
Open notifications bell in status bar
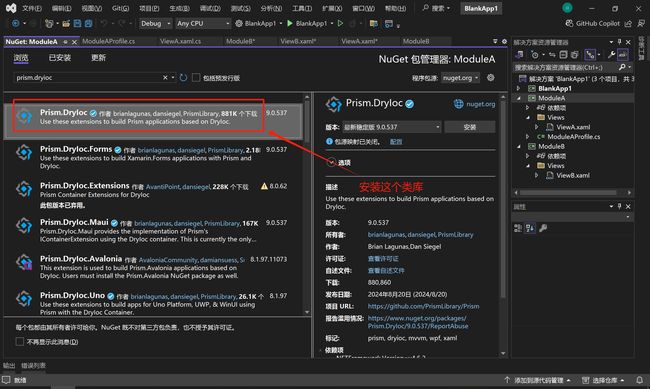tap(640, 380)
